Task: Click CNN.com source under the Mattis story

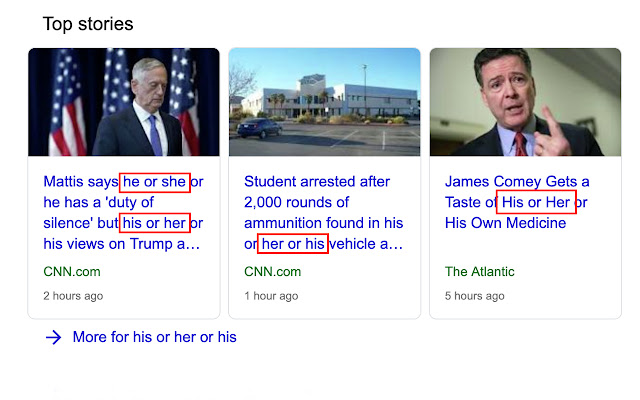Action: point(72,272)
